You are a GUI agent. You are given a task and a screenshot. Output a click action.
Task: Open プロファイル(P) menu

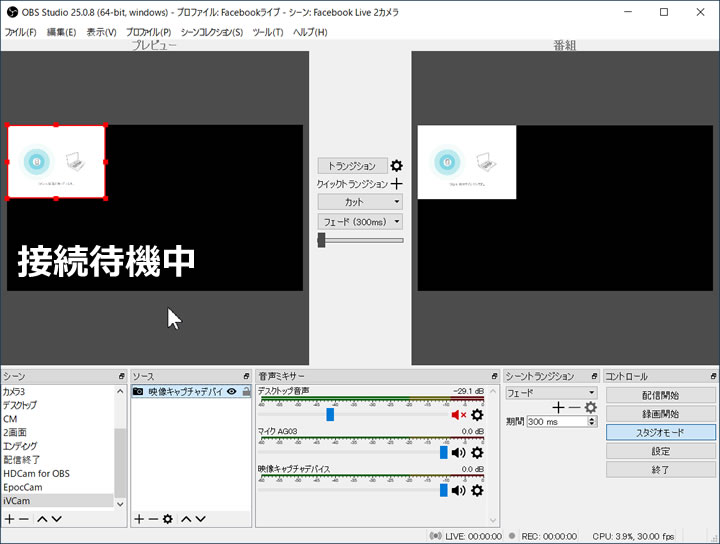coord(149,32)
